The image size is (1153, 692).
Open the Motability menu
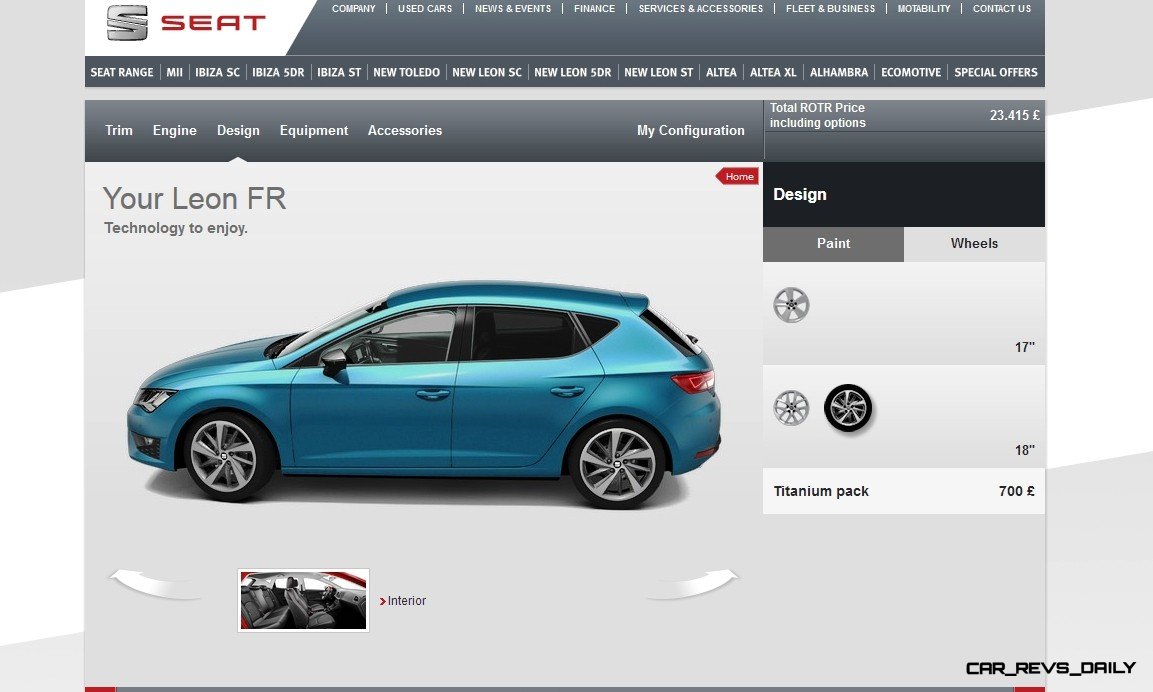(x=924, y=9)
